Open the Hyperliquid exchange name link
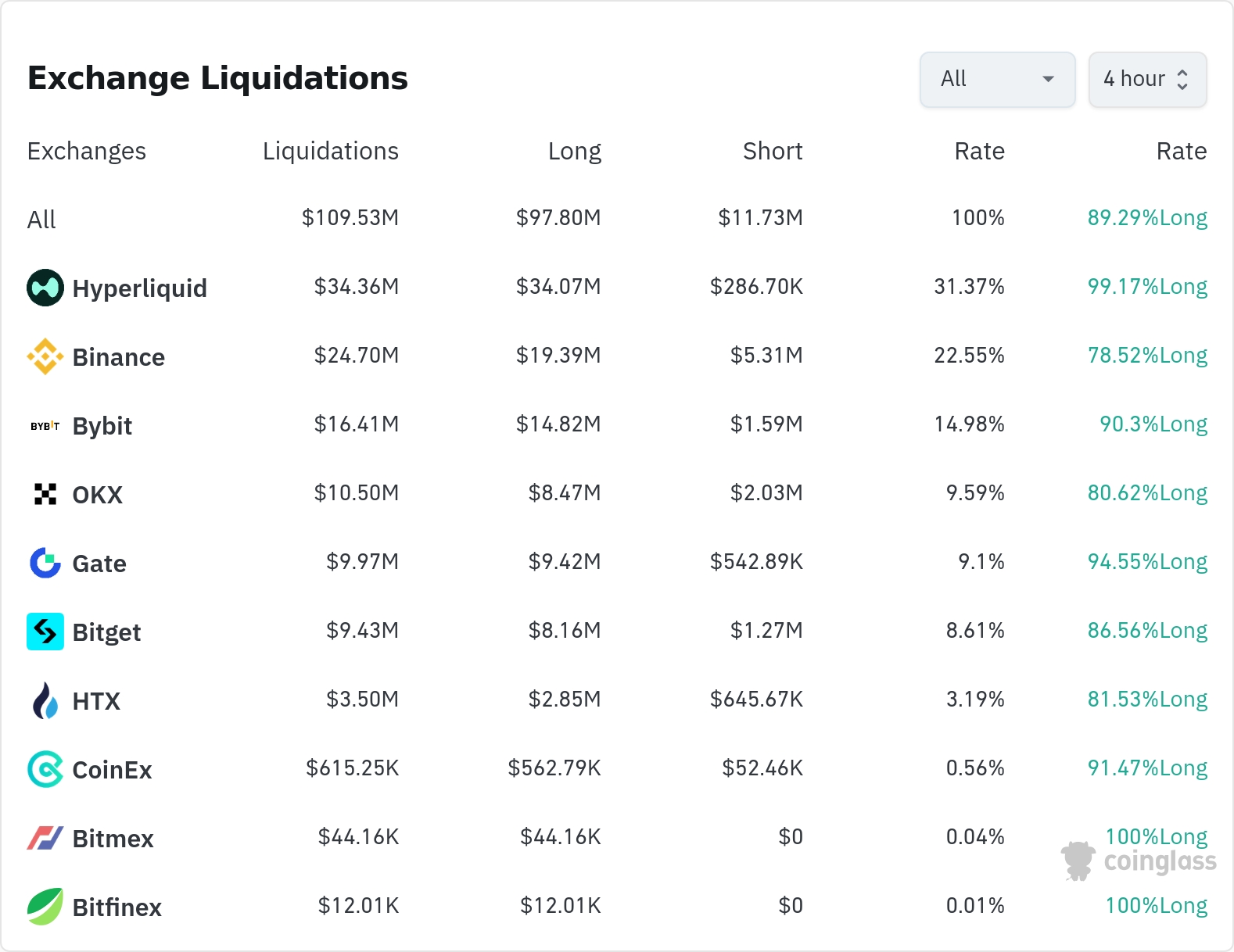 pyautogui.click(x=139, y=288)
